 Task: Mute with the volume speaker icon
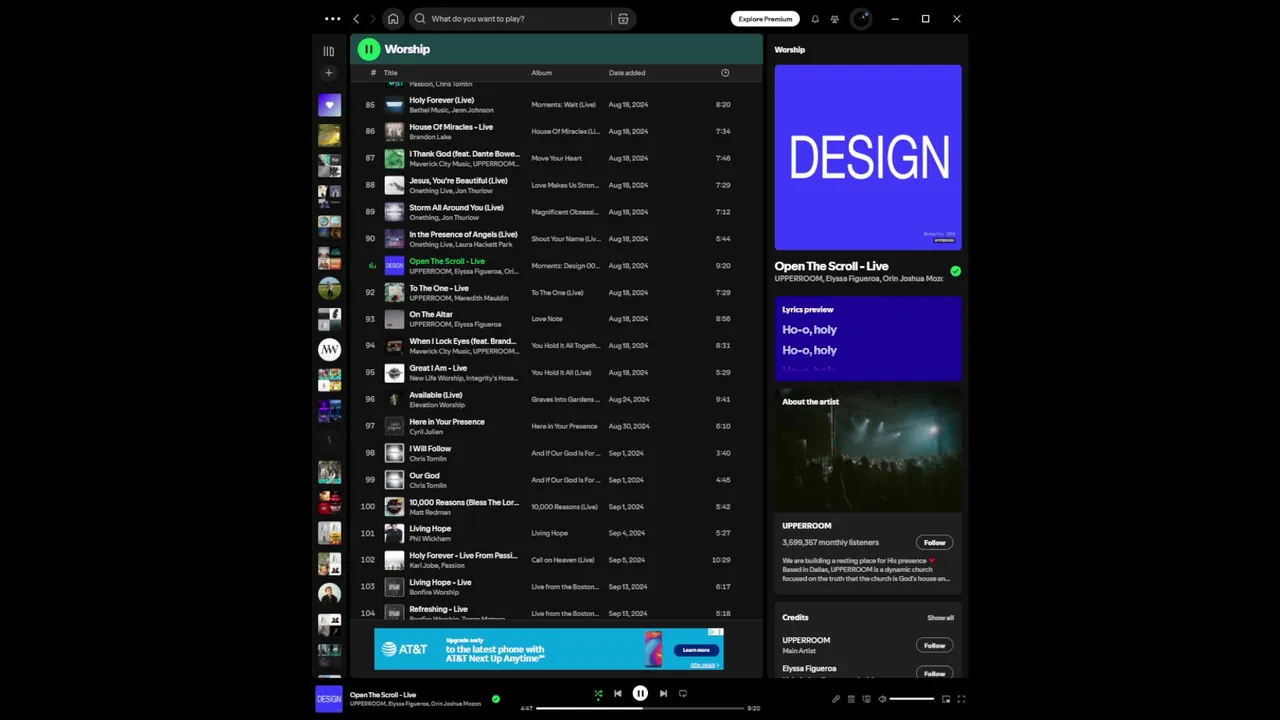882,699
